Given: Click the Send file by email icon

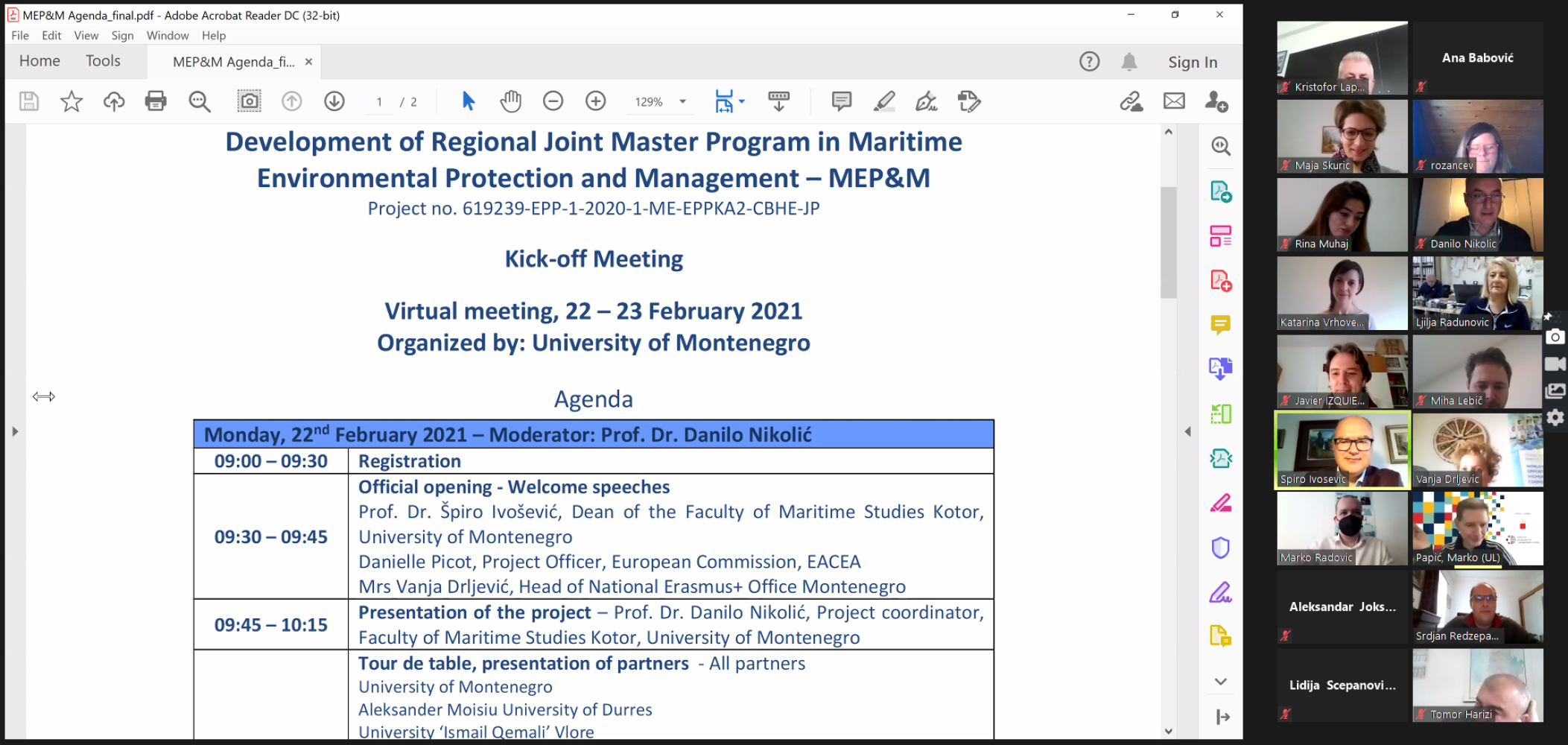Looking at the screenshot, I should [x=1174, y=101].
